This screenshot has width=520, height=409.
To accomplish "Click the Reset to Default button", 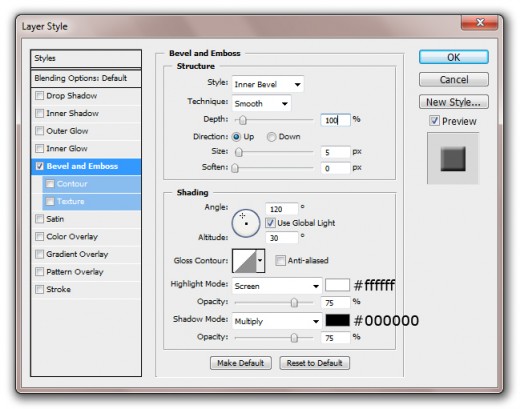I will (314, 363).
